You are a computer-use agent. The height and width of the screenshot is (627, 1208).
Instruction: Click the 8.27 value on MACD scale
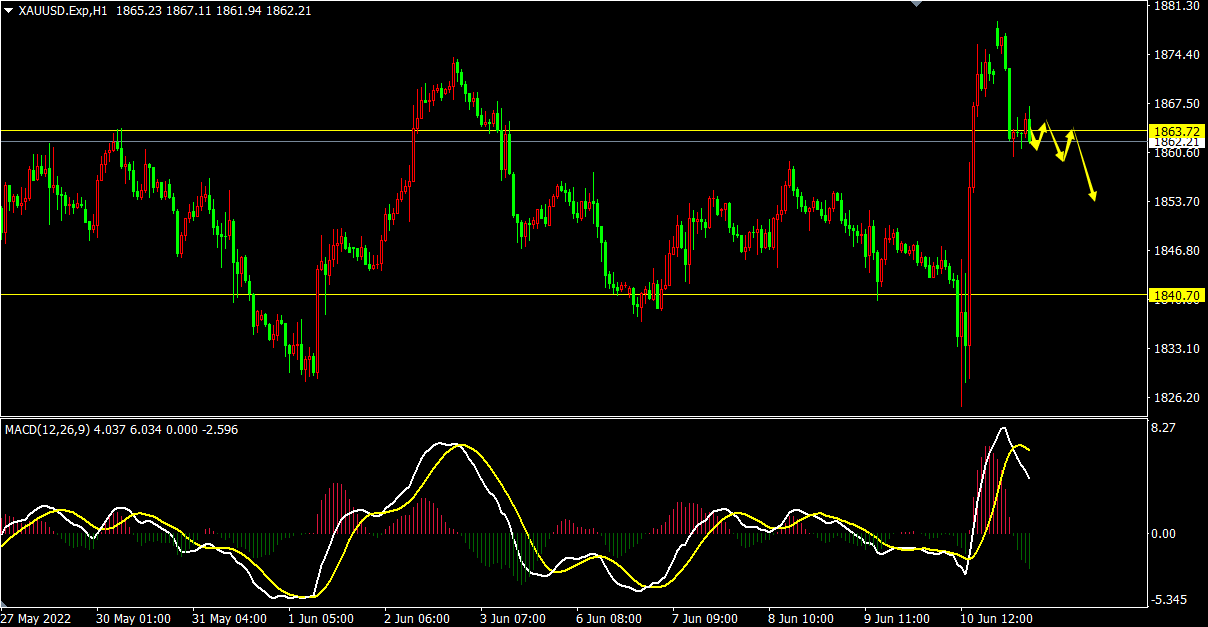1165,428
